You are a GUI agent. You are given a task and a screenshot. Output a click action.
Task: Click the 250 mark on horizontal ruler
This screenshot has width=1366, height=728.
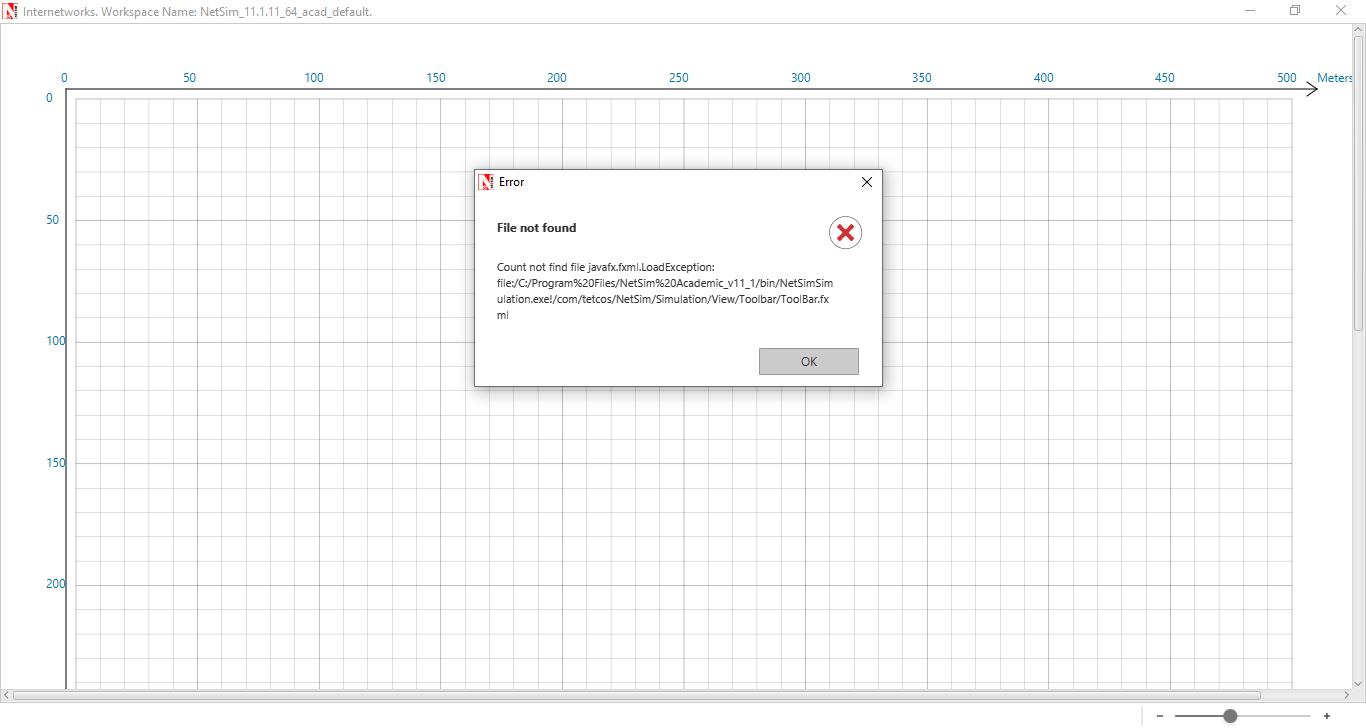679,78
